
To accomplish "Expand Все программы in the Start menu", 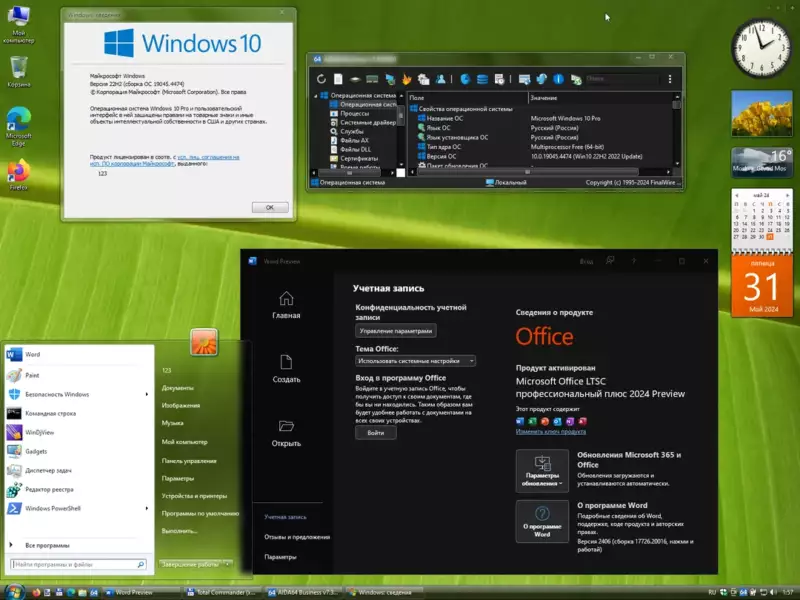I will pos(47,545).
